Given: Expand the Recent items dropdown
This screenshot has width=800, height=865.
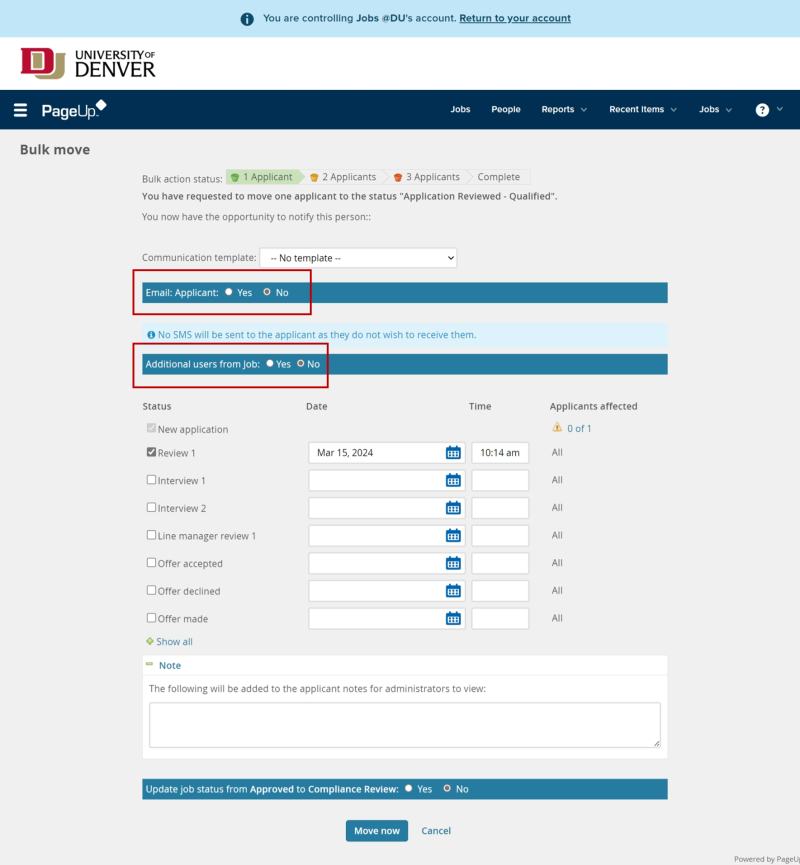Looking at the screenshot, I should [643, 110].
